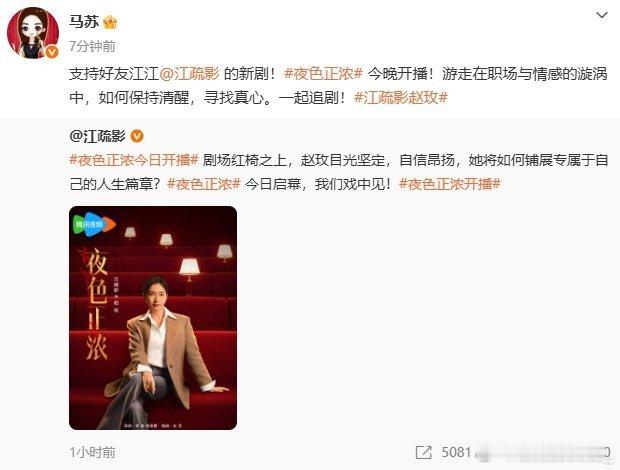Open 马苏's profile avatar
This screenshot has height=470, width=620.
coord(33,33)
